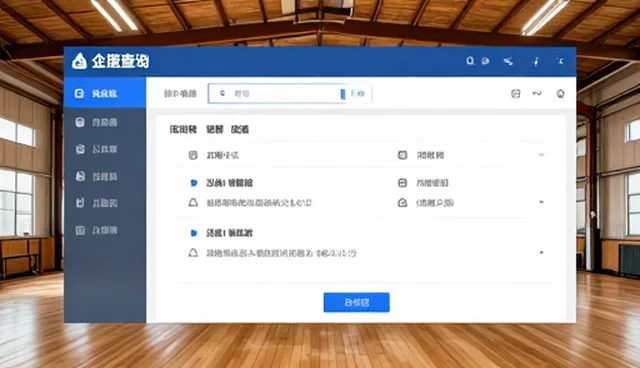Switch to the third tab above the list
Image resolution: width=640 pixels, height=368 pixels.
pyautogui.click(x=240, y=130)
